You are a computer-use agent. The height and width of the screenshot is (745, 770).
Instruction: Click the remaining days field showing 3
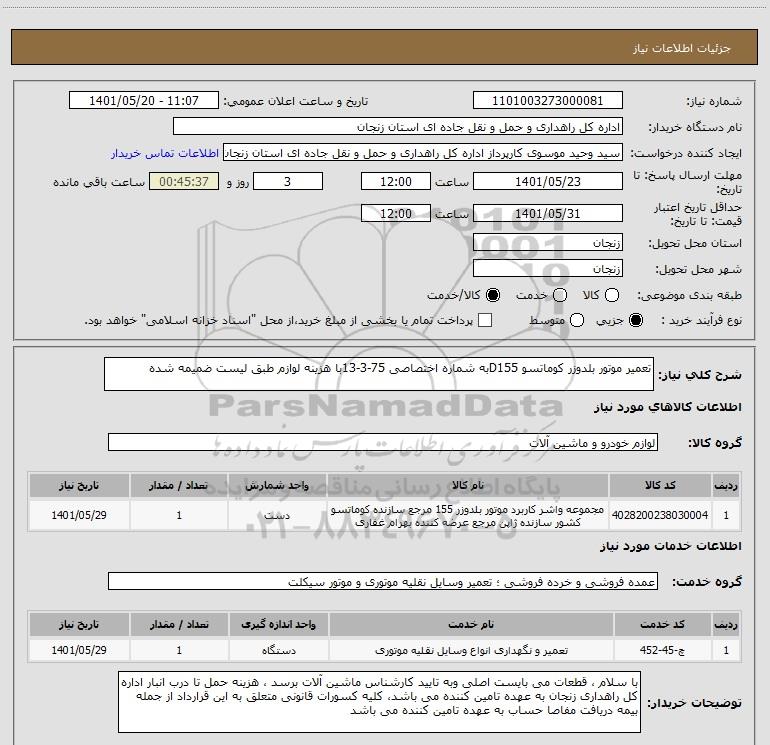tap(288, 181)
